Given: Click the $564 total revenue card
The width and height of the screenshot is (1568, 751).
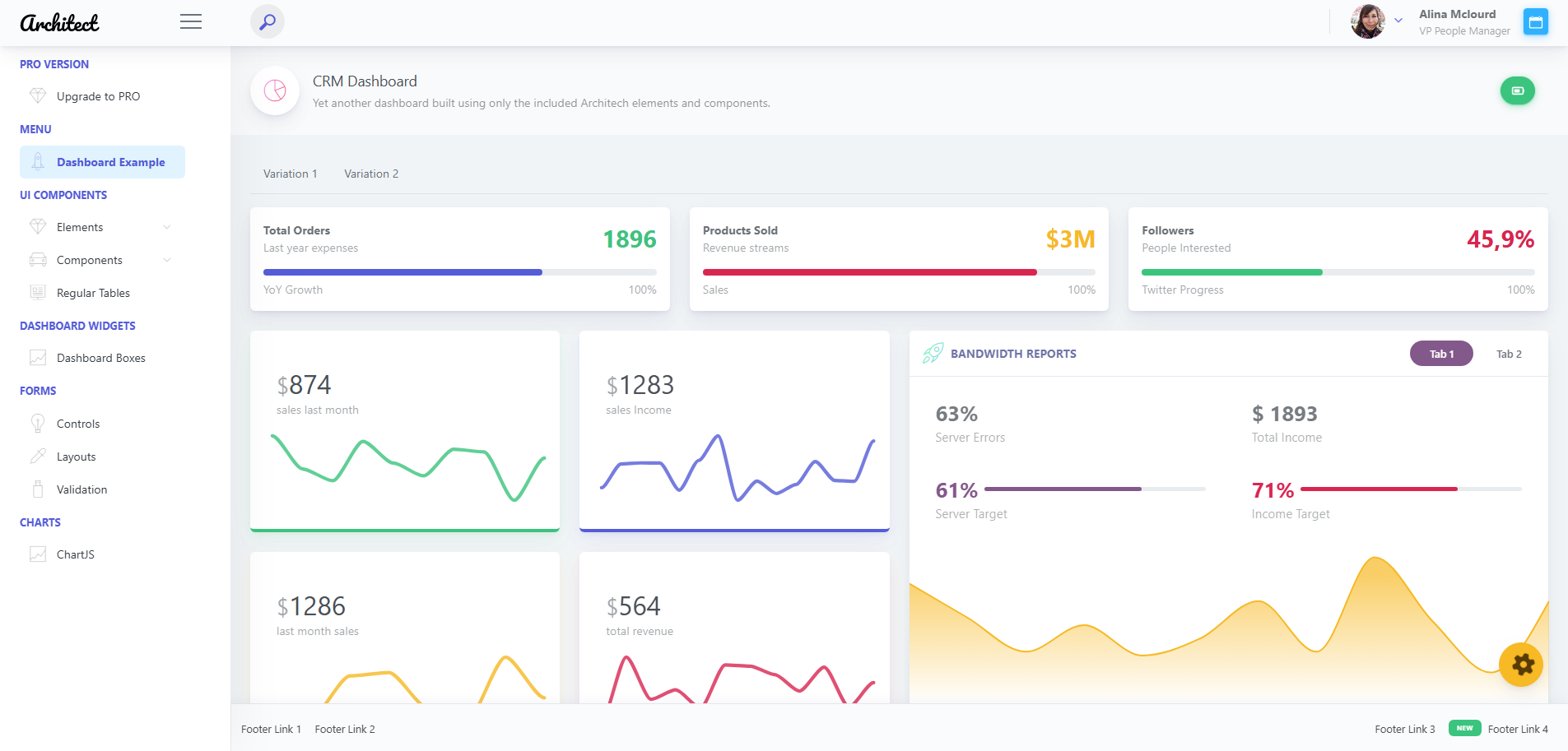Looking at the screenshot, I should (x=734, y=628).
